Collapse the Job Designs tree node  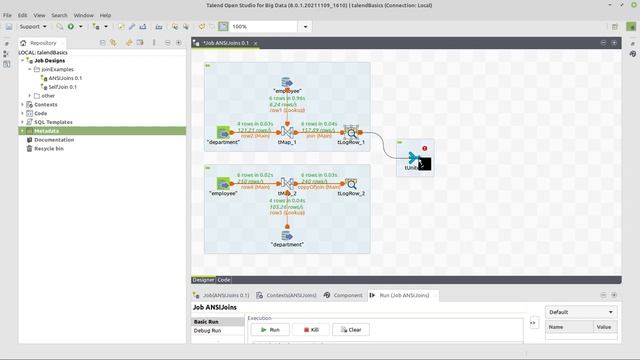click(x=22, y=60)
